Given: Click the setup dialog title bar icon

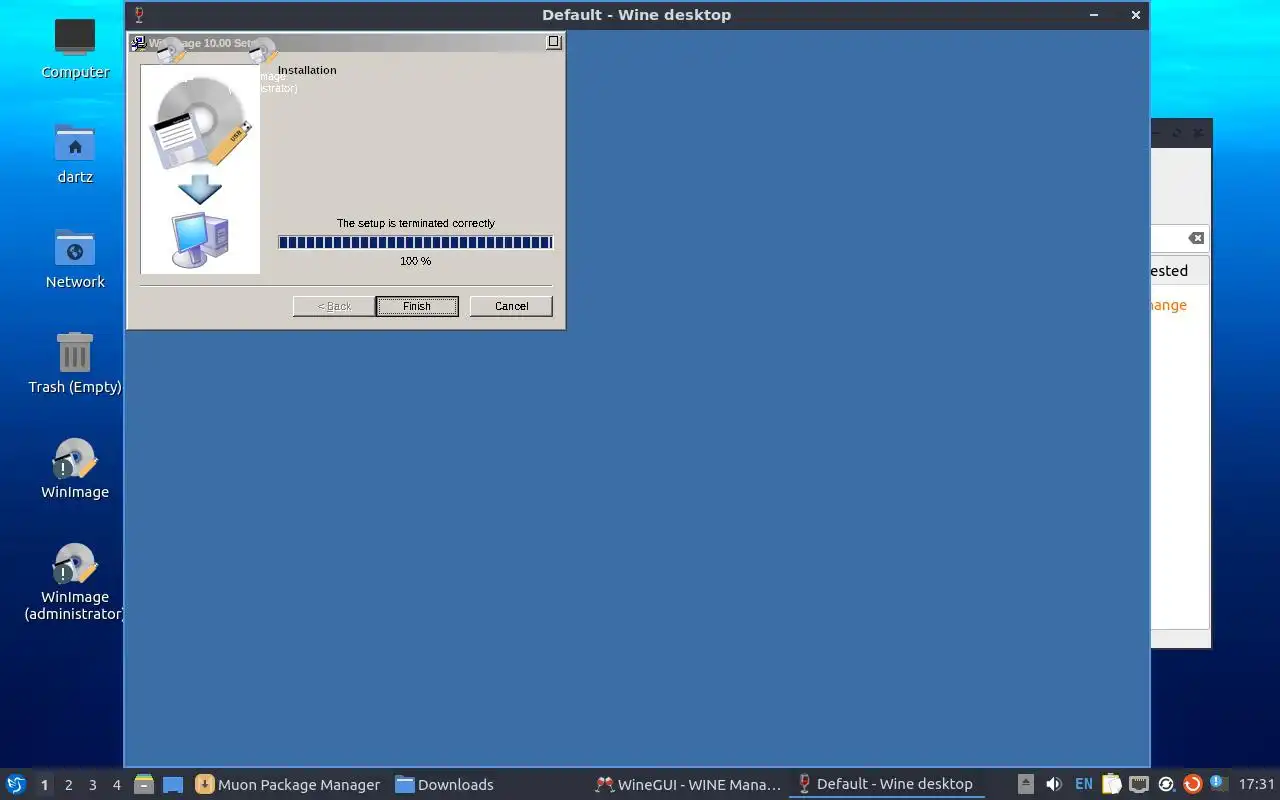Looking at the screenshot, I should [x=139, y=43].
